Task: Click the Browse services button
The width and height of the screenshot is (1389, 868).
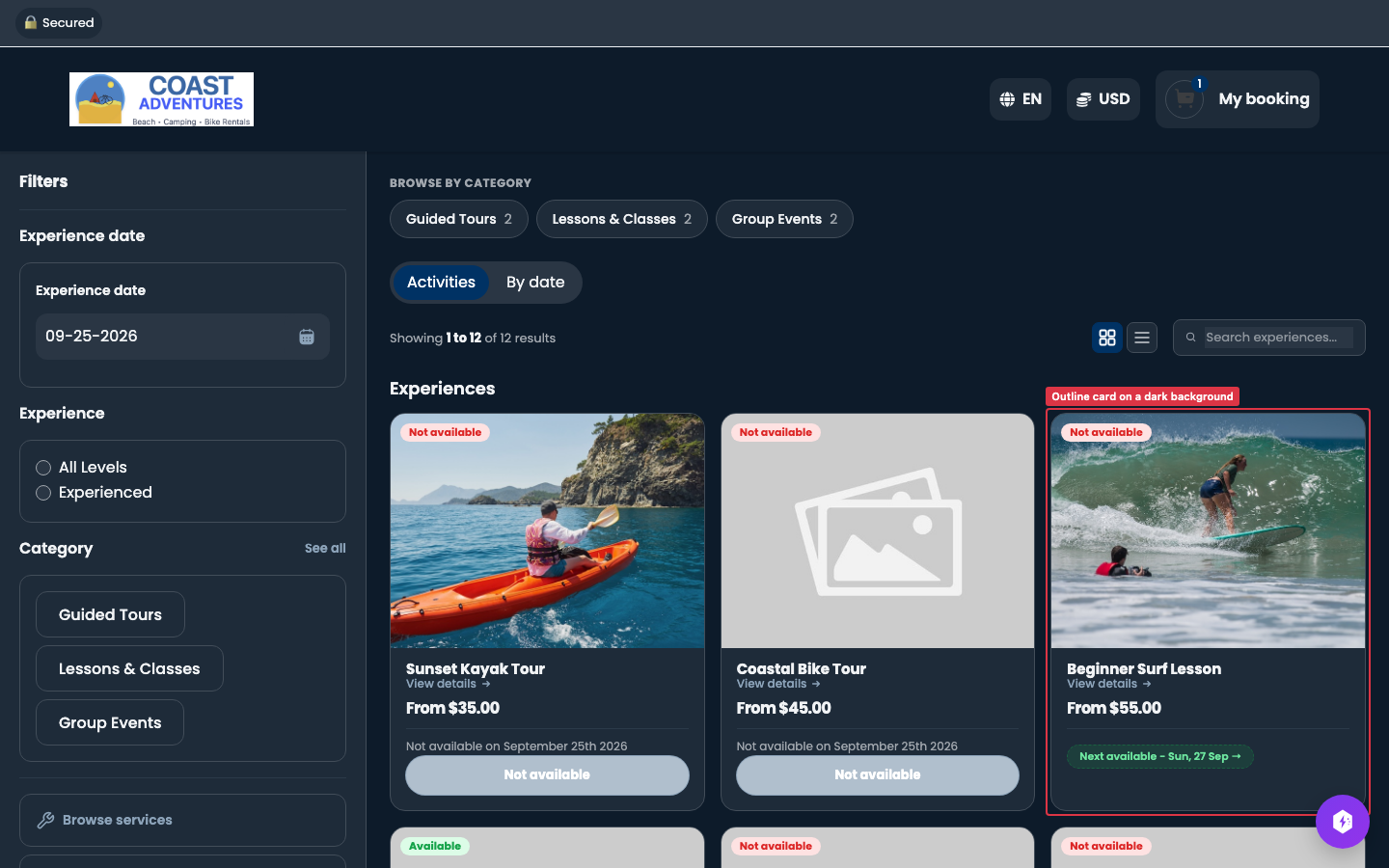Action: (182, 820)
